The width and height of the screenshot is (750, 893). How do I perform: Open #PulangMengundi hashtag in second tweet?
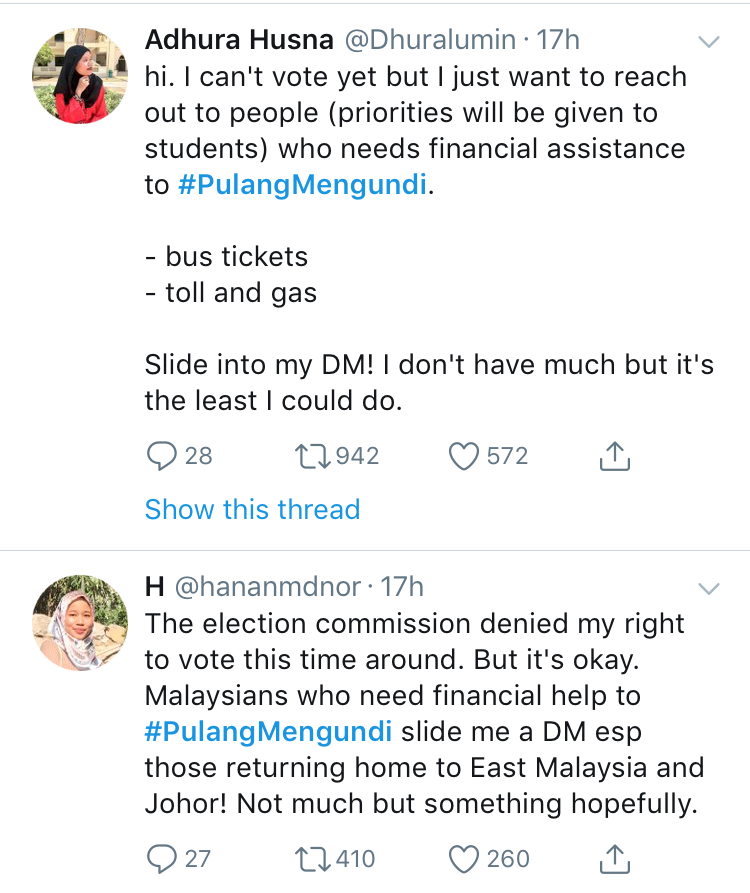pyautogui.click(x=268, y=732)
